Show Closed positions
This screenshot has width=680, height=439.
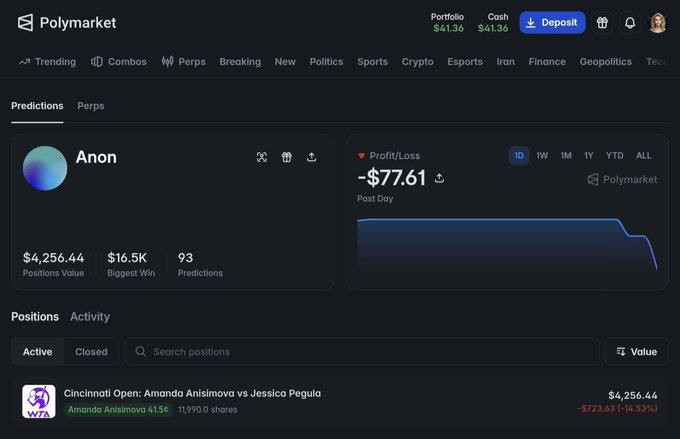click(91, 351)
